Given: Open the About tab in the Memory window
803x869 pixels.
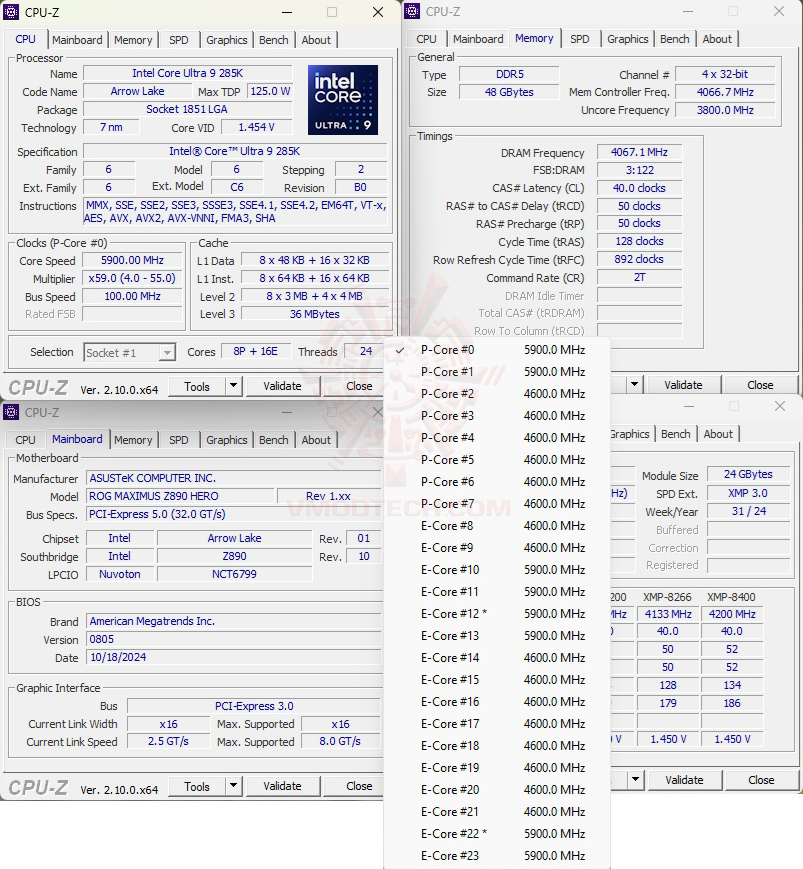Looking at the screenshot, I should pyautogui.click(x=717, y=38).
